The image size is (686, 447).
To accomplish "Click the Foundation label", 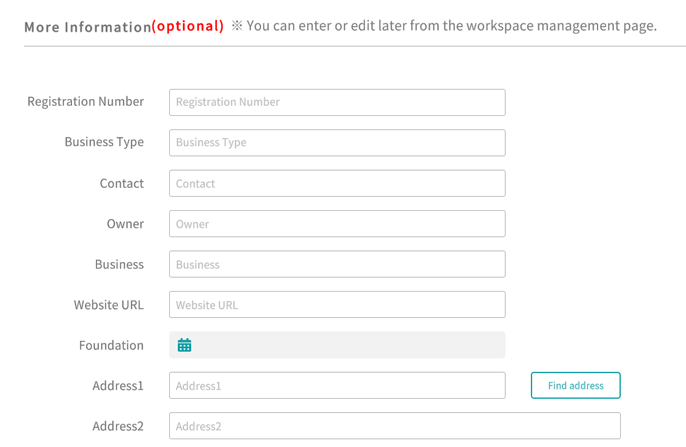I will [111, 345].
